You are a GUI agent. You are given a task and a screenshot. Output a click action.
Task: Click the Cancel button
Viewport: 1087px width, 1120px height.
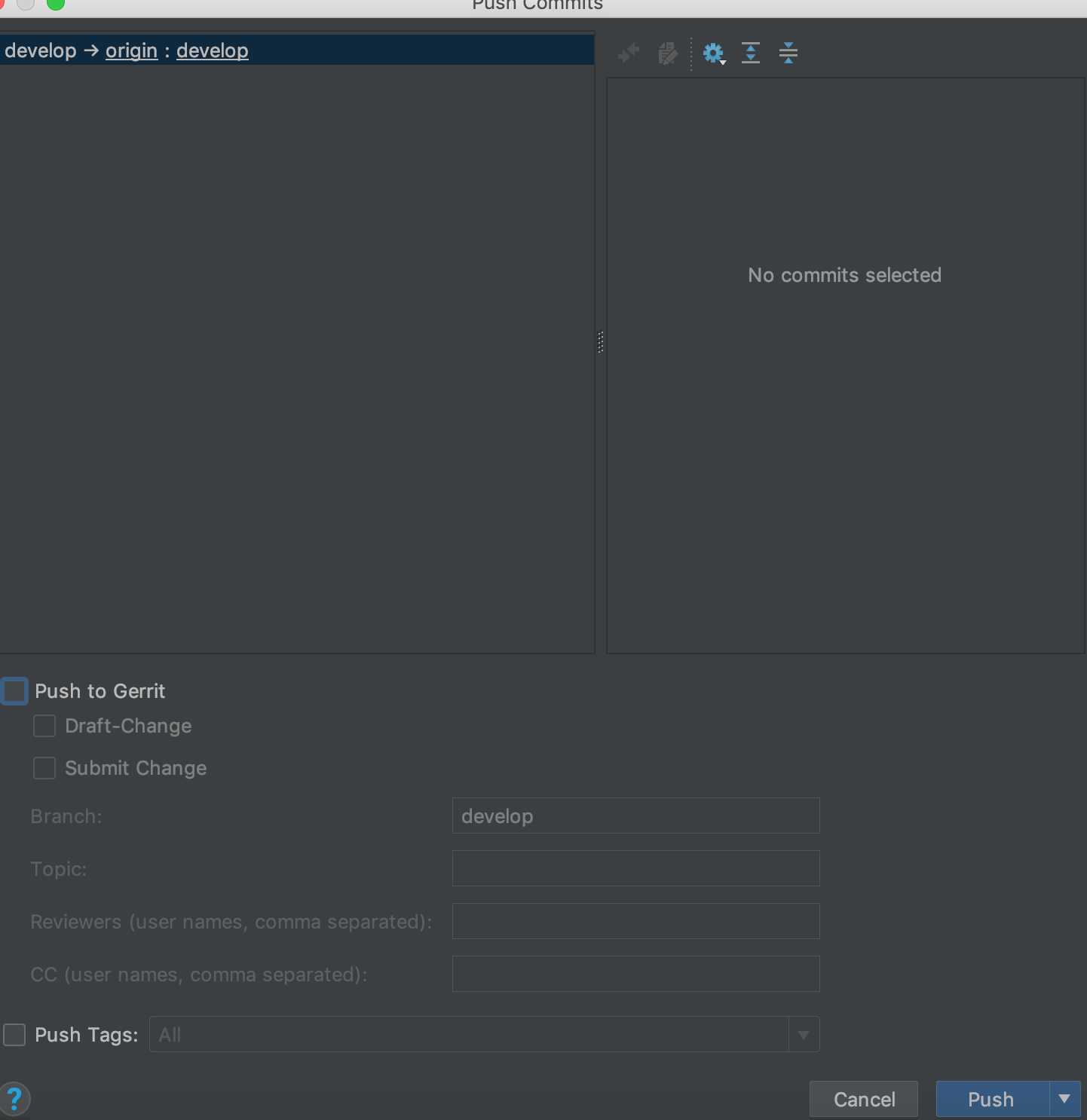[864, 1099]
